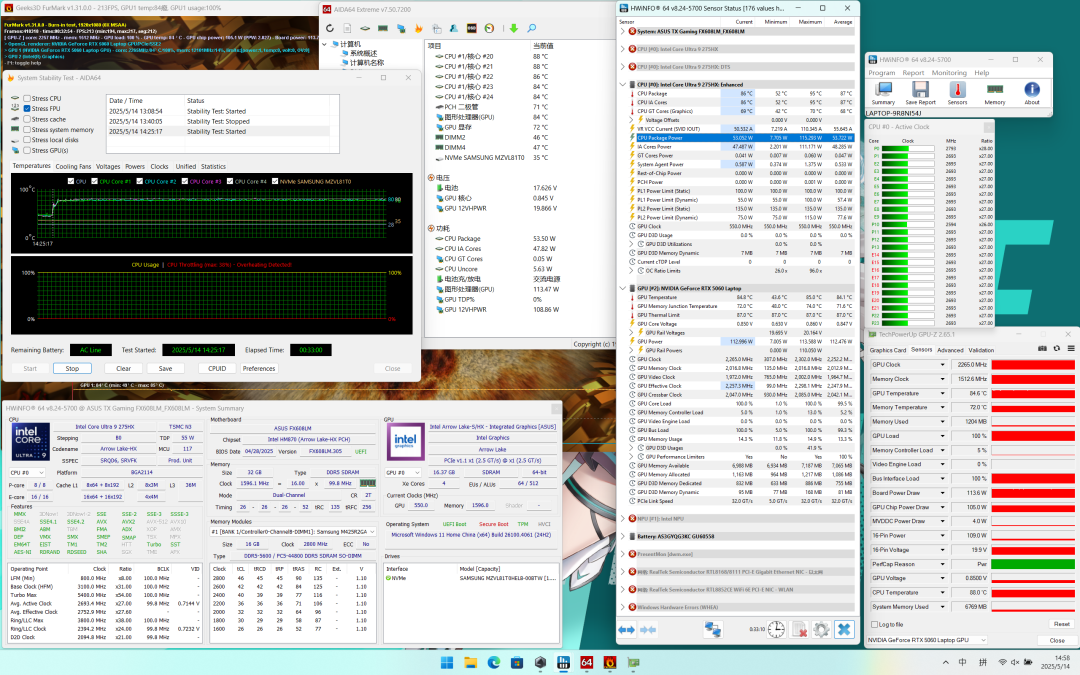Click the user silhouette icon in AIDA64 toolbar
This screenshot has height=675, width=1080.
454,28
